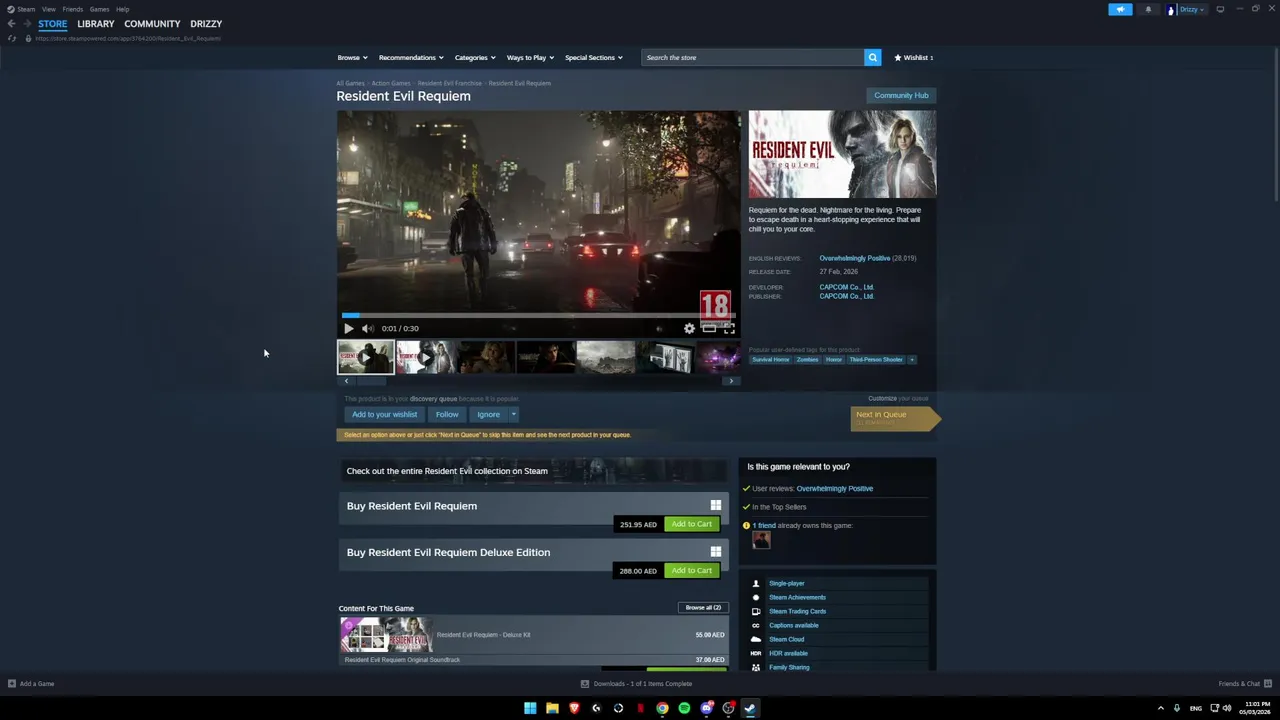Open Big Picture mode monitor icon
1280x720 pixels.
click(1220, 9)
